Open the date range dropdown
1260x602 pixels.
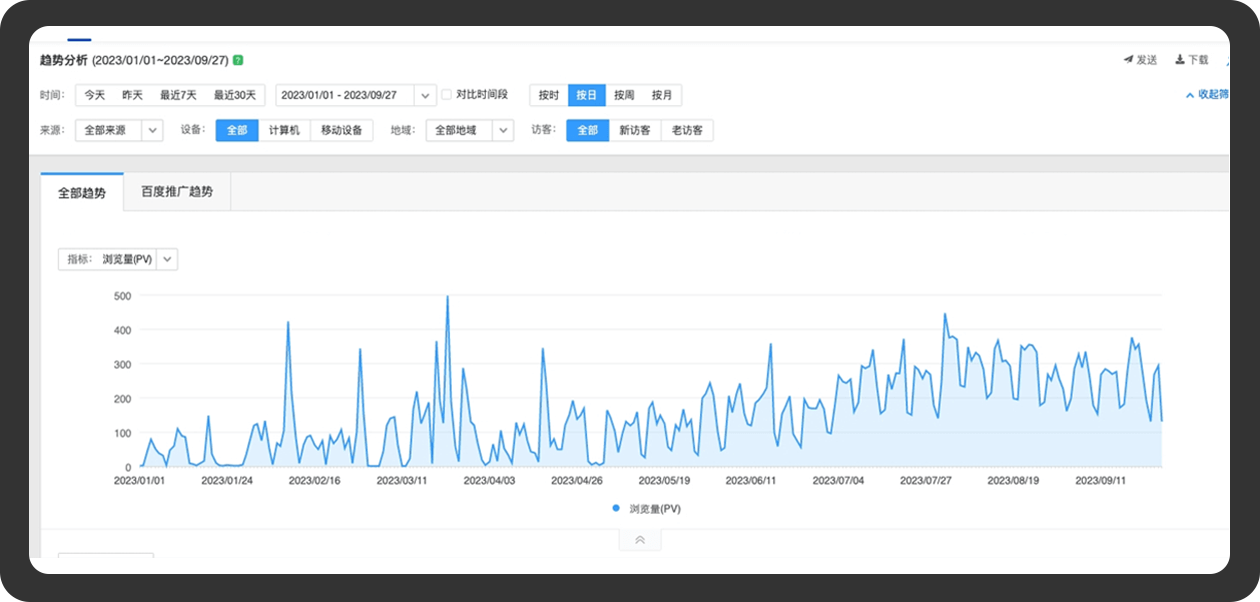click(425, 96)
